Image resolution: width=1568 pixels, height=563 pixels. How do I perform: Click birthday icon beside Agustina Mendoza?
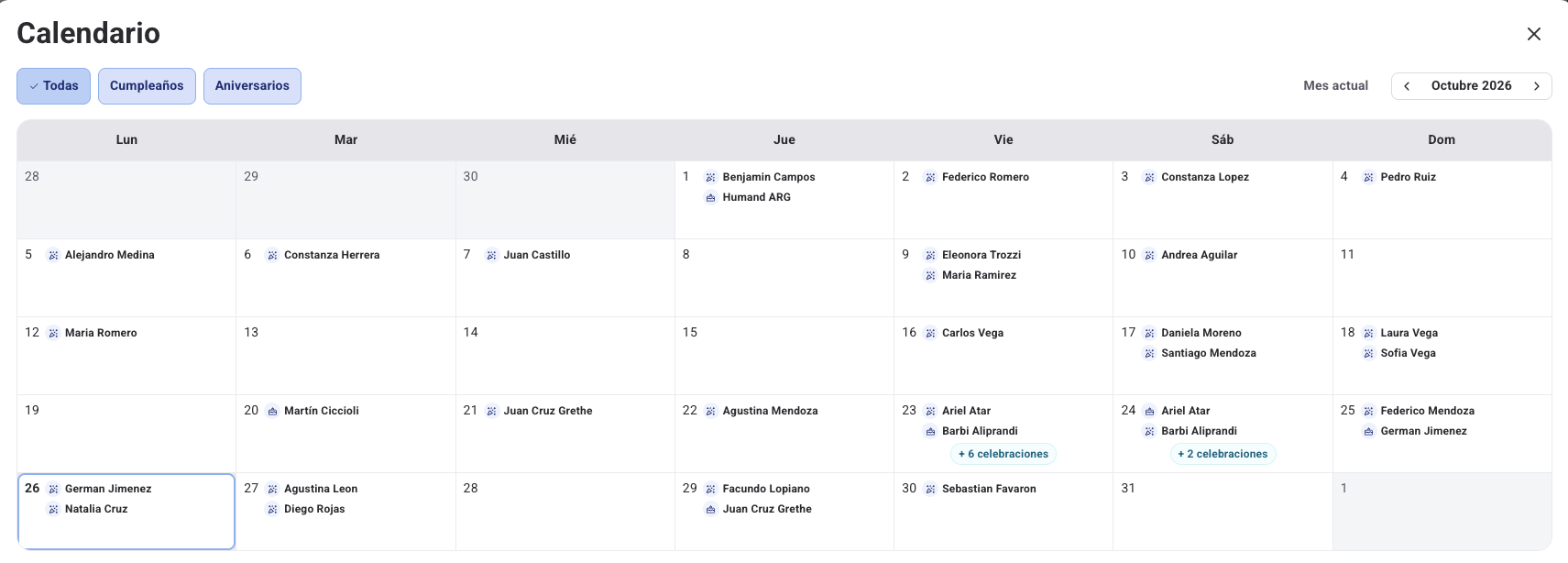710,411
